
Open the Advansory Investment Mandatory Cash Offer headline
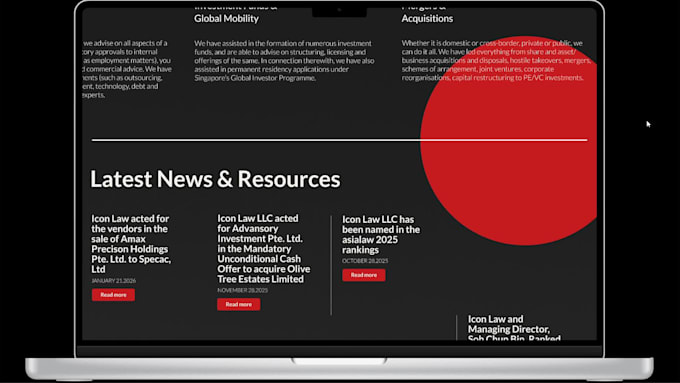tap(264, 249)
